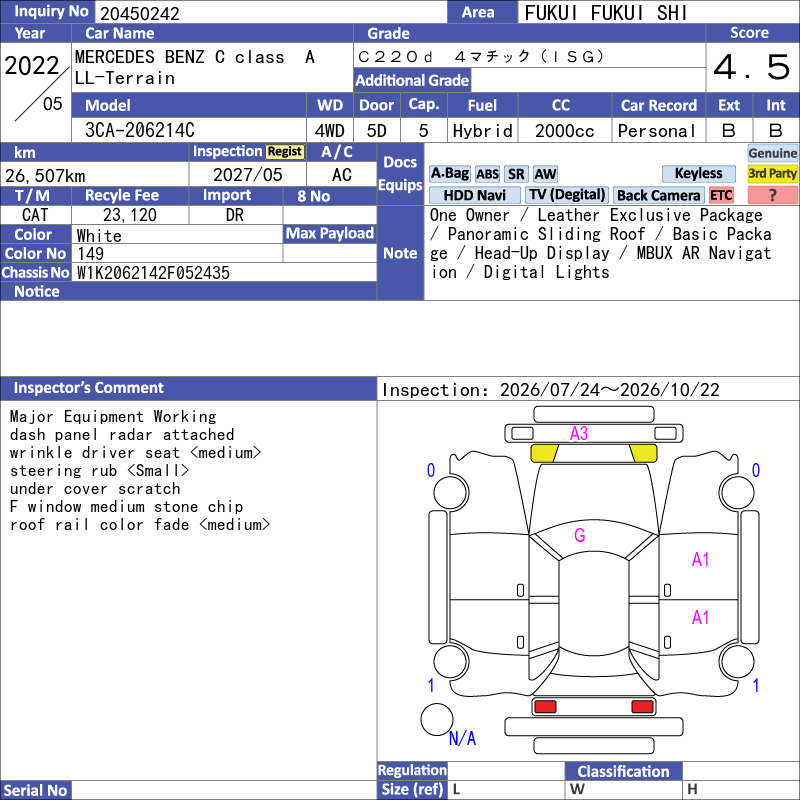Screen dimensions: 800x800
Task: Click the red ETC badge
Action: (x=721, y=195)
